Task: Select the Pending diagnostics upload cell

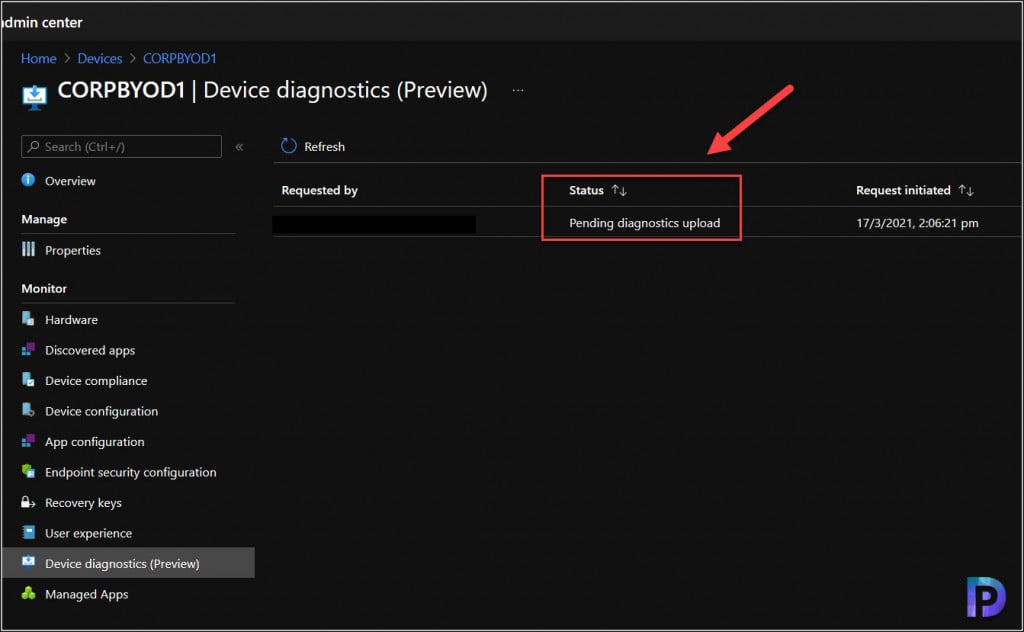Action: click(645, 223)
